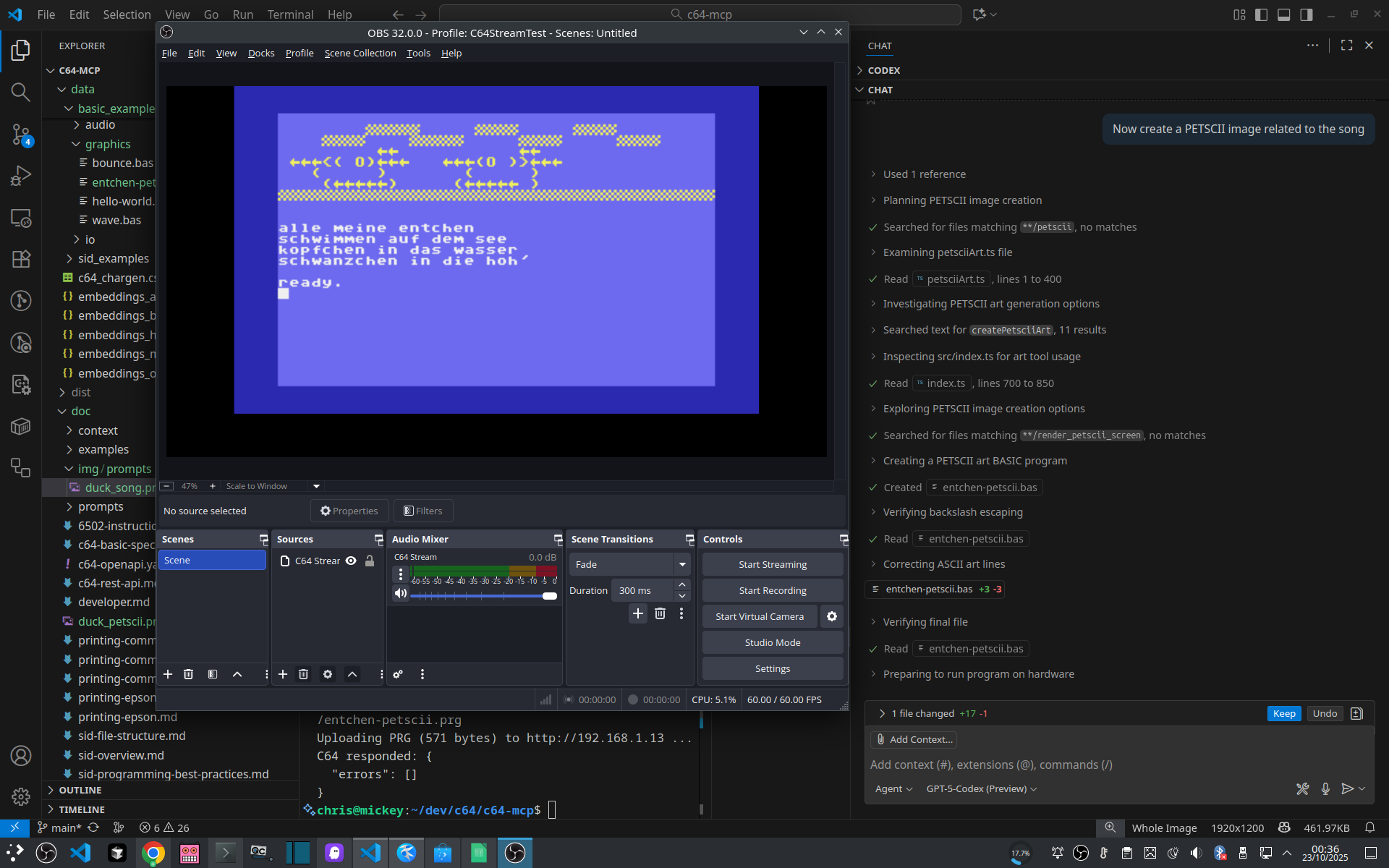
Task: Open advanced audio properties gears icon
Action: click(398, 674)
